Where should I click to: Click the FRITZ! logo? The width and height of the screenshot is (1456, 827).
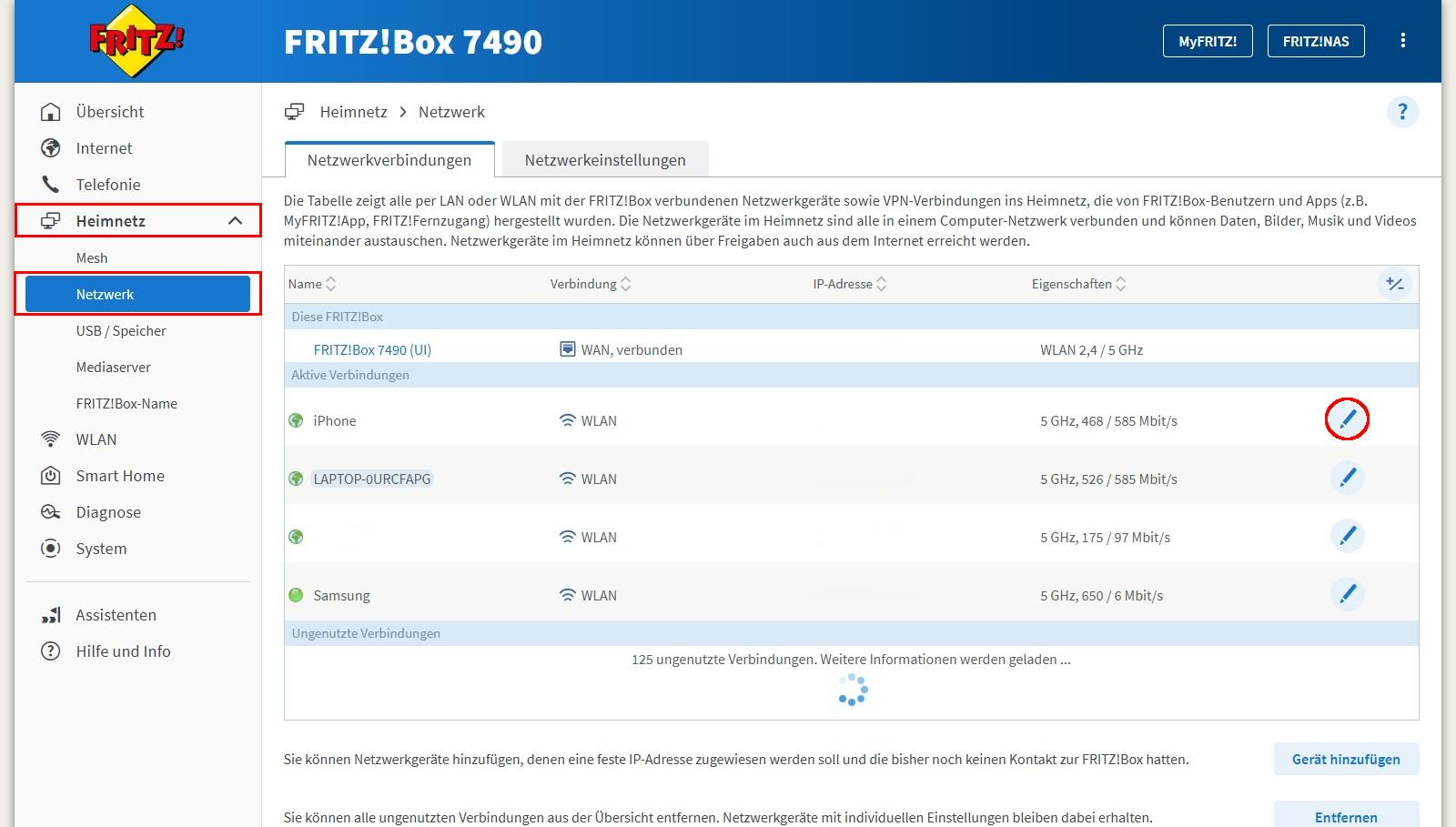coord(136,41)
